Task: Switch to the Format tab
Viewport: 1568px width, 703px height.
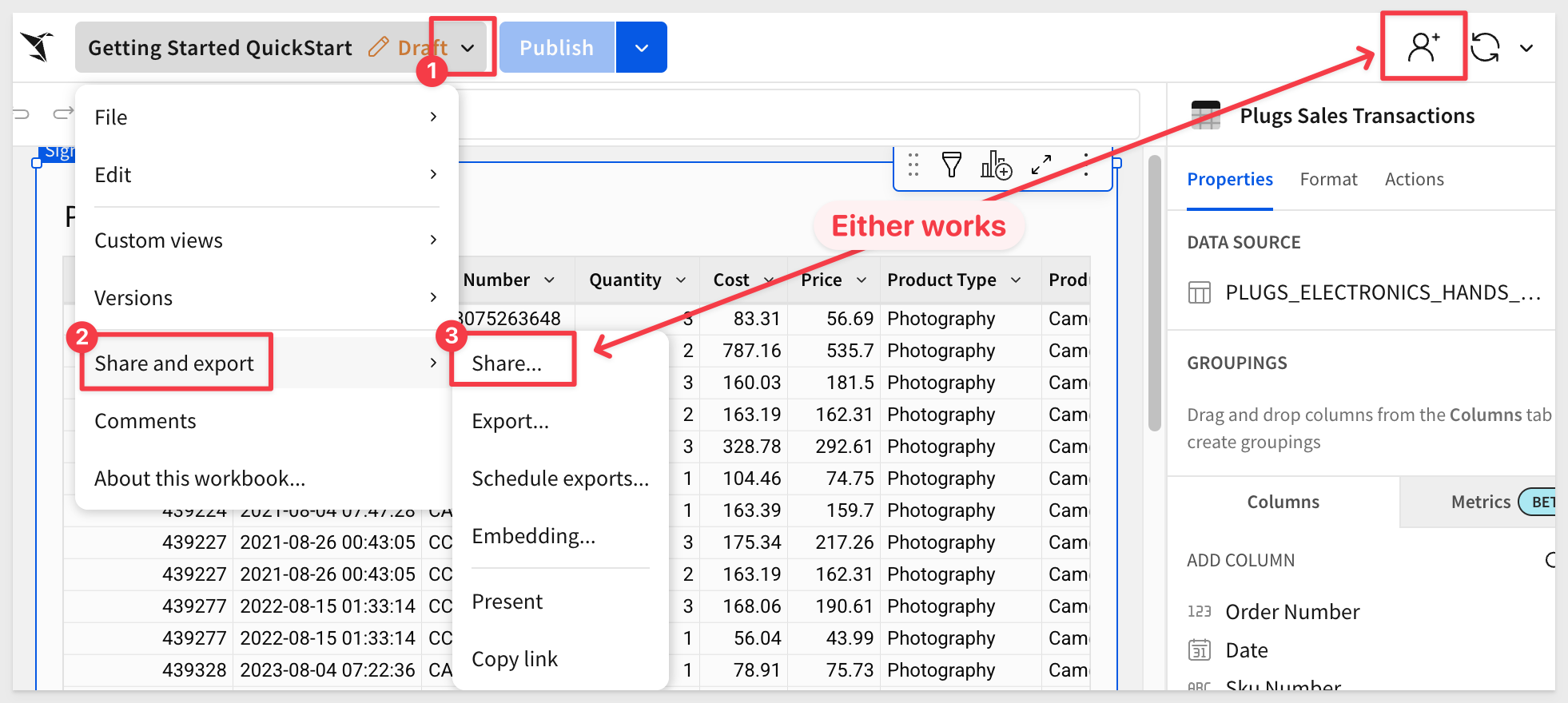Action: point(1328,180)
